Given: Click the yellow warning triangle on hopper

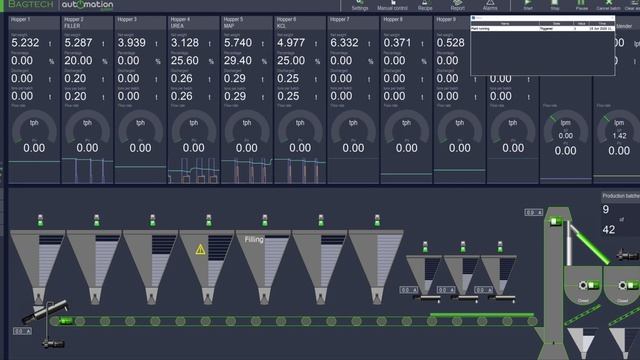Looking at the screenshot, I should [x=200, y=249].
